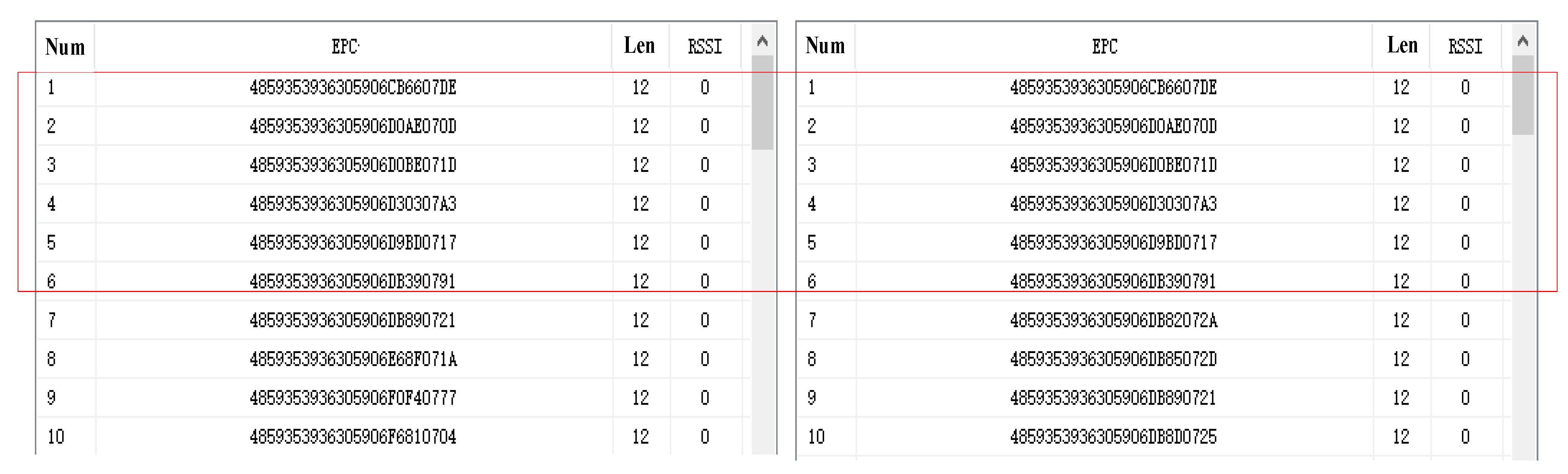Select right table EPC ending DB85072D

[x=1113, y=359]
